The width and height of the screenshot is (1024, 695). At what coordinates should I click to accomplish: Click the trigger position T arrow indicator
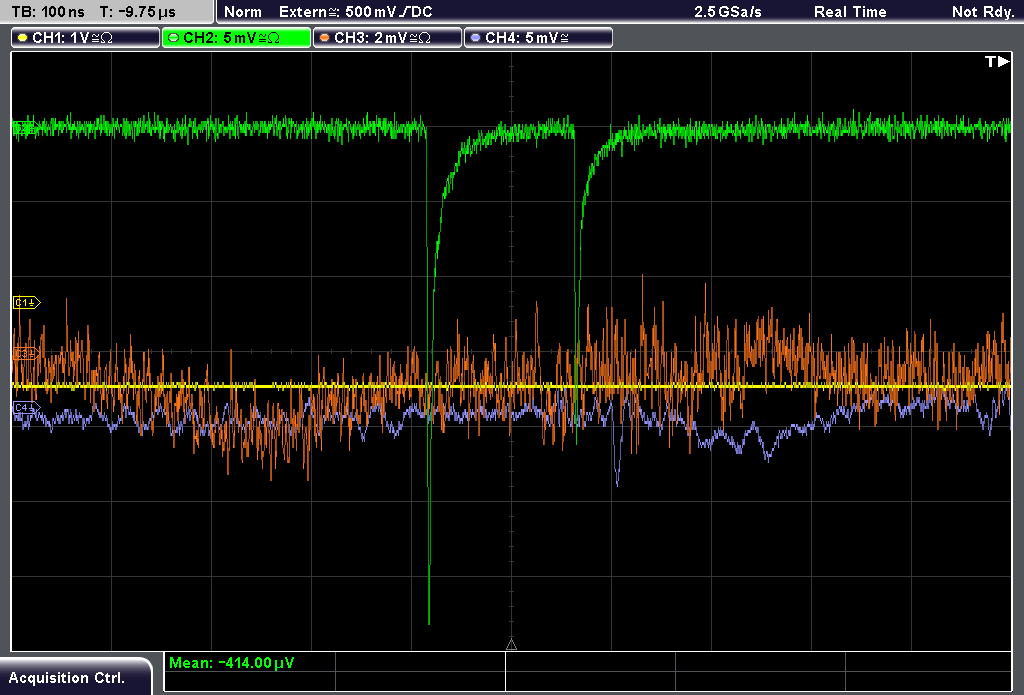coord(997,61)
